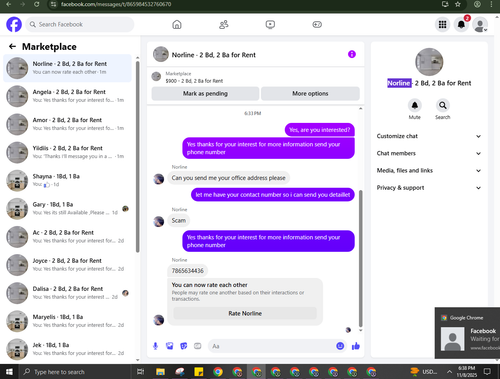Send a thumbs-up like
This screenshot has height=379, width=500.
[356, 346]
